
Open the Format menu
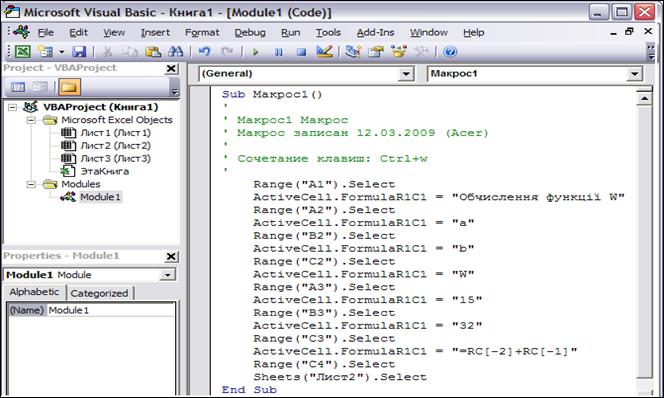[x=202, y=33]
